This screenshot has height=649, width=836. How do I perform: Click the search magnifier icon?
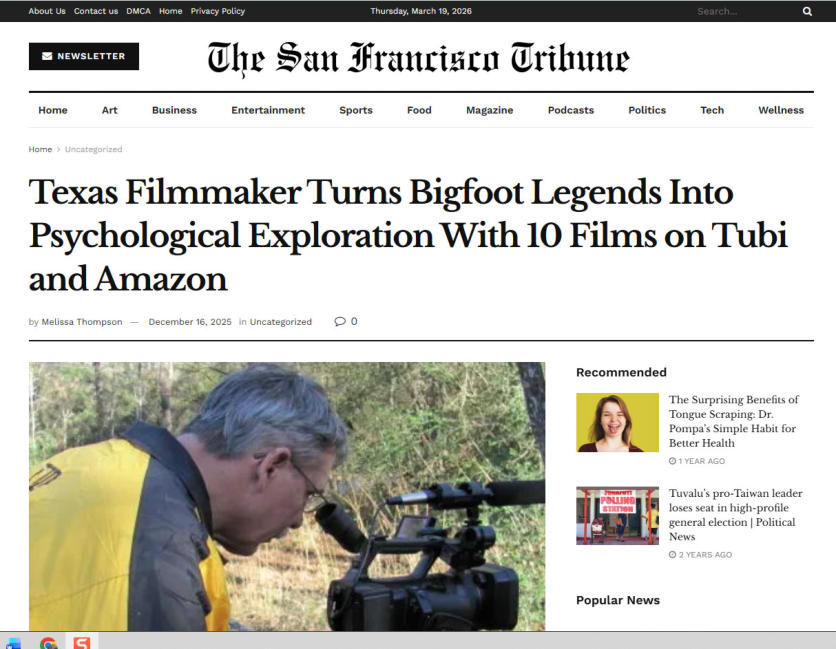807,11
